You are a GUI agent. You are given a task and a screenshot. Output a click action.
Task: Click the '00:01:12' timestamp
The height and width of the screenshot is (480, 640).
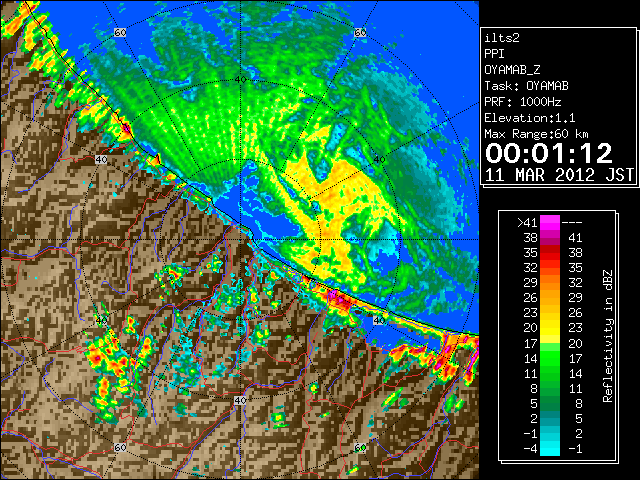pyautogui.click(x=549, y=153)
